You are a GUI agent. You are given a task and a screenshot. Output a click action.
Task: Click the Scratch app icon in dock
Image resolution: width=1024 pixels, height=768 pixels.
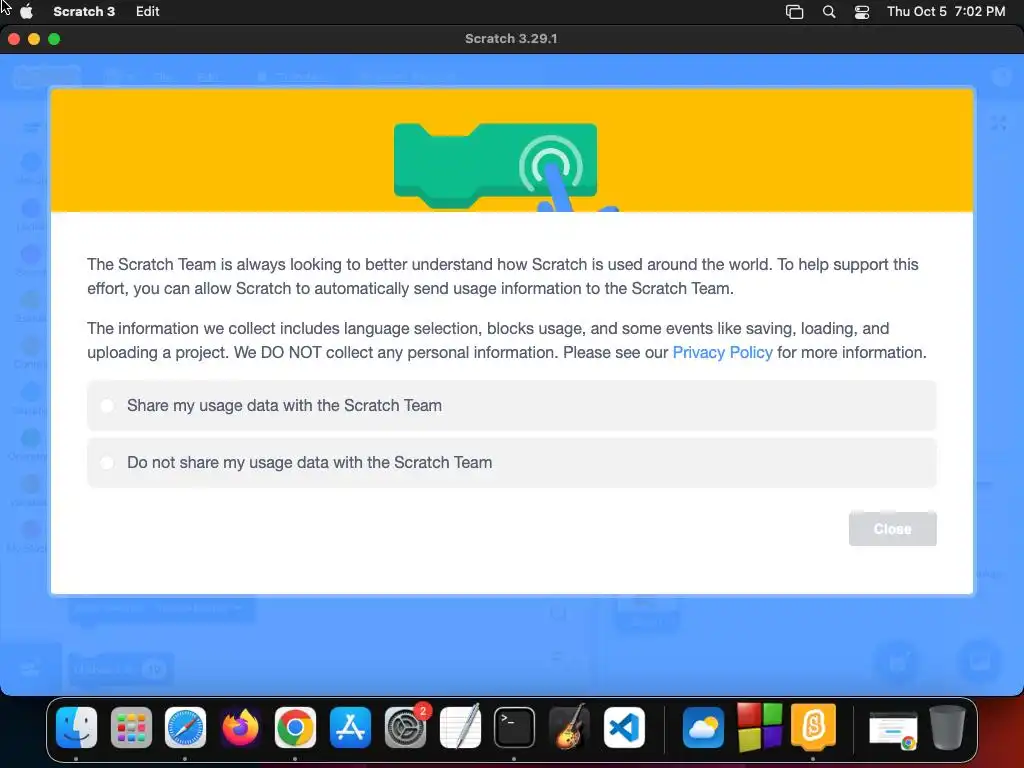point(813,727)
